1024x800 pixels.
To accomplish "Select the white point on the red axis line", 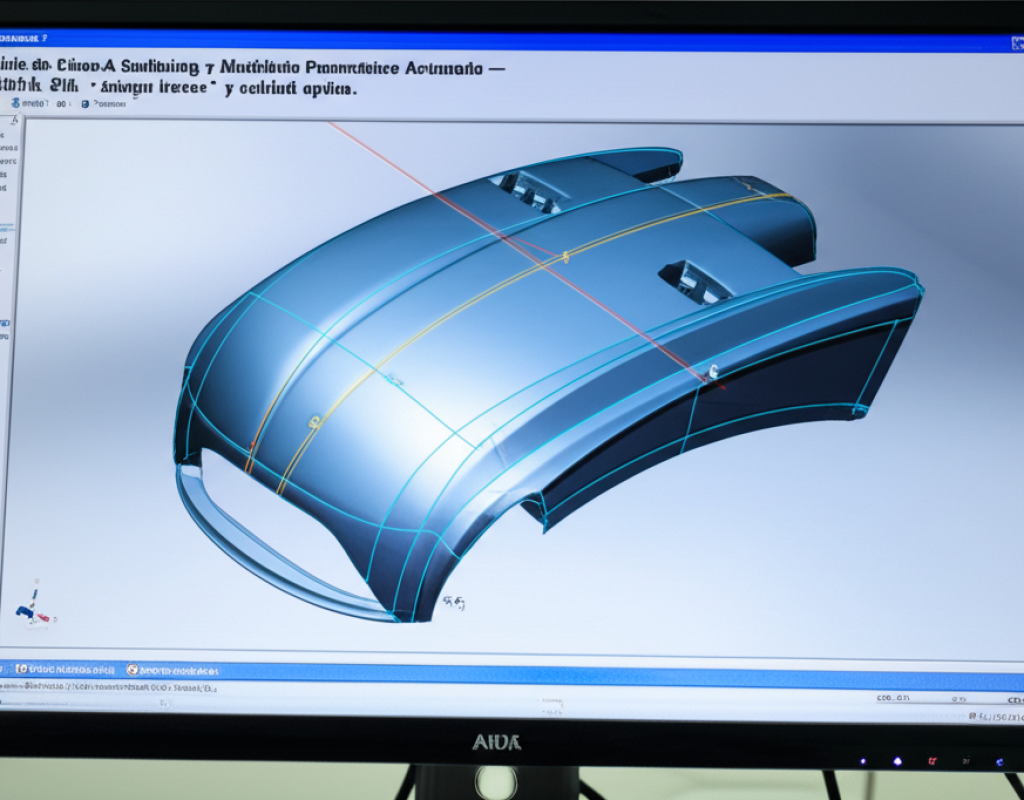I will coord(713,371).
